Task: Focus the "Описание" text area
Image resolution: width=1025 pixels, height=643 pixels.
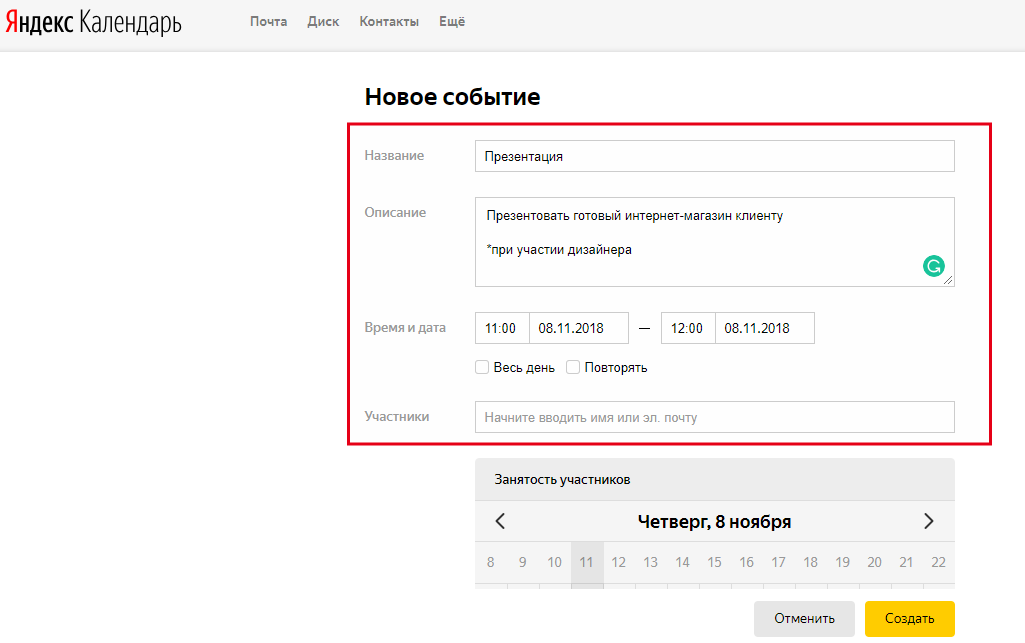Action: [x=700, y=241]
